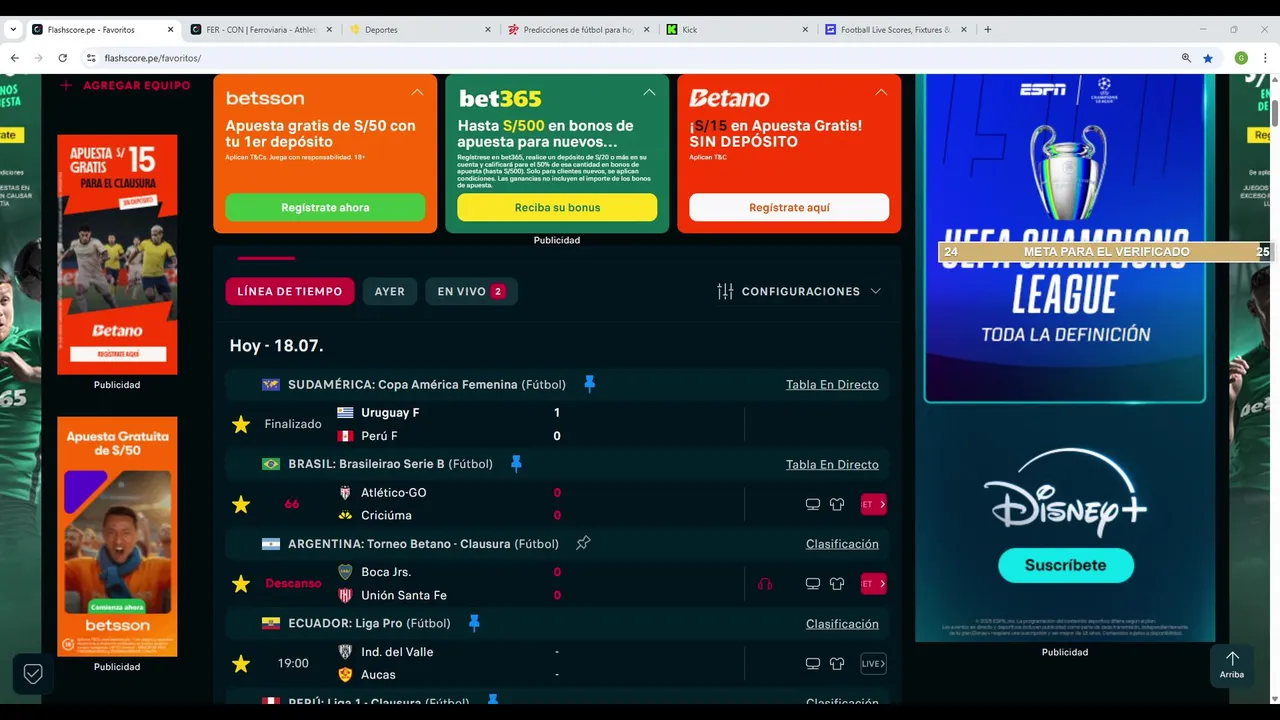This screenshot has width=1280, height=720.
Task: Open TV icon for Boca Jrs. match
Action: click(813, 584)
